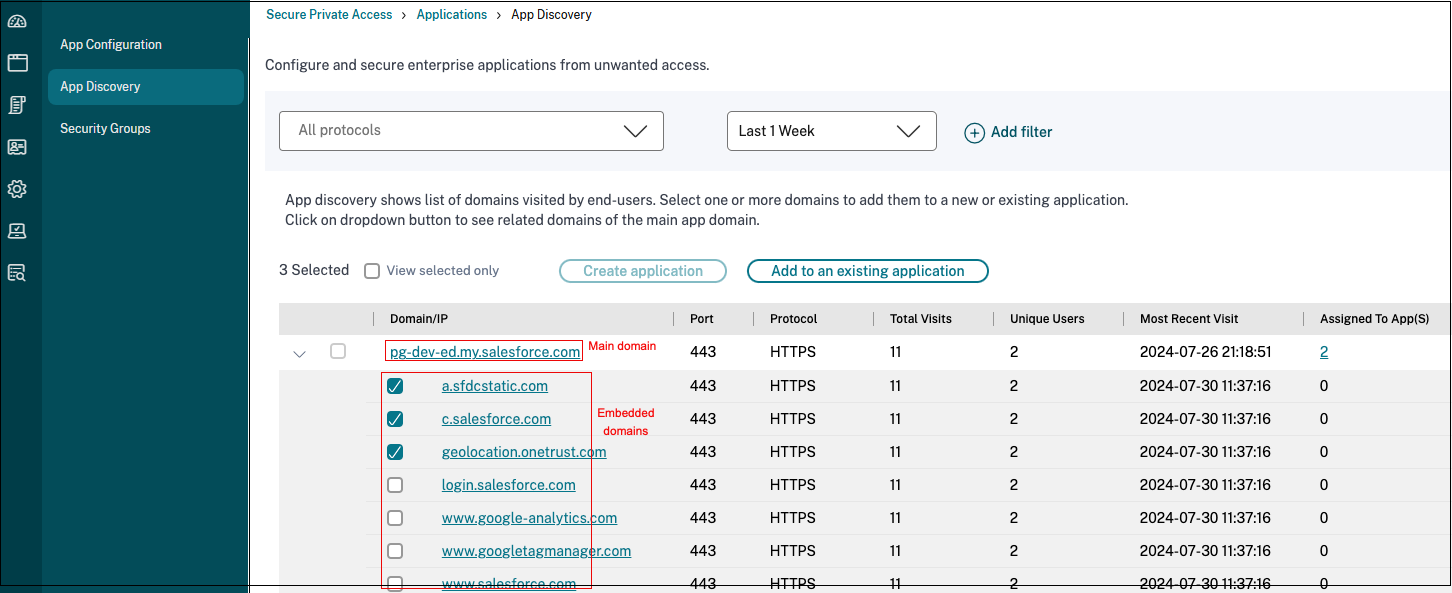Collapse the pg-dev-ed.my.salesforce.com row chevron
This screenshot has width=1452, height=593.
299,353
